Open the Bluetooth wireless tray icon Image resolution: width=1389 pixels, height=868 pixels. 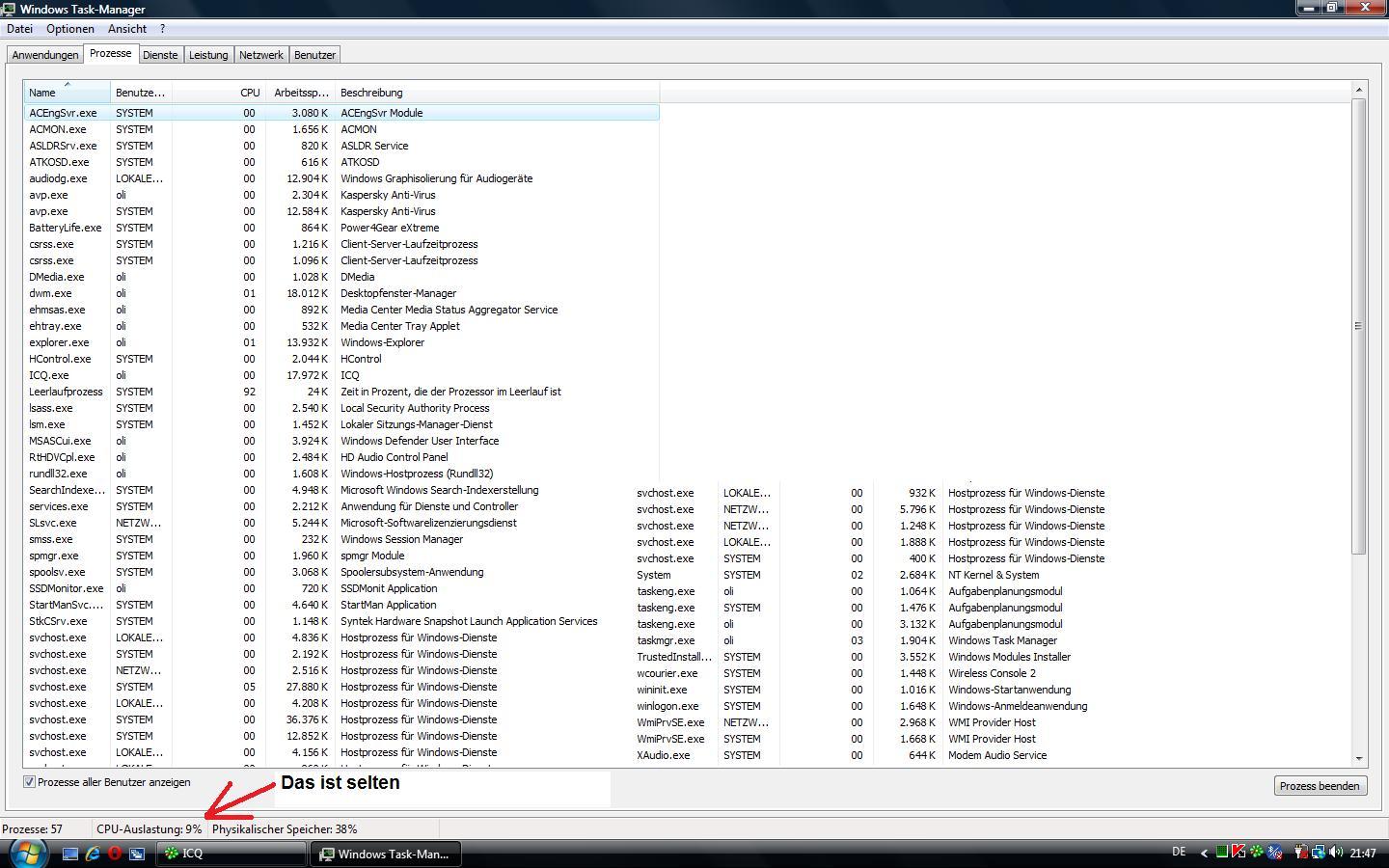pos(1274,852)
